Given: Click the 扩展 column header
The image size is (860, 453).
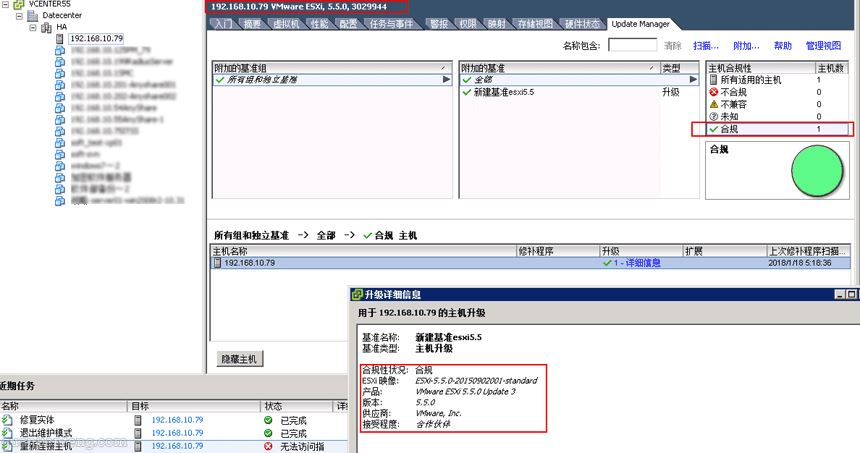Looking at the screenshot, I should (725, 251).
